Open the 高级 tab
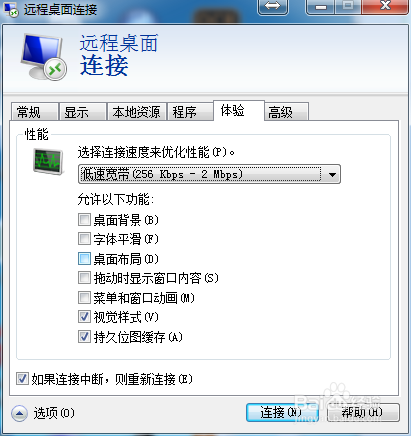 point(286,112)
